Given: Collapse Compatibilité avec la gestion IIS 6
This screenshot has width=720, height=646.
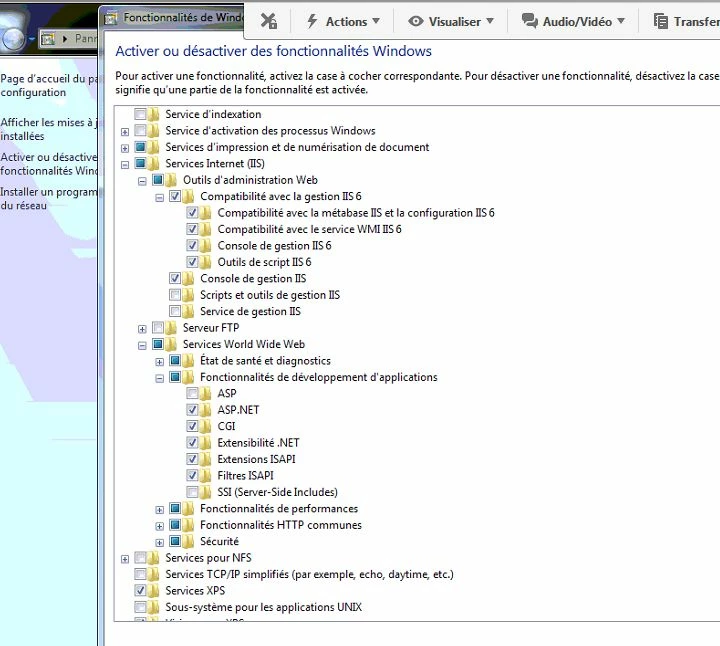Looking at the screenshot, I should 159,198.
